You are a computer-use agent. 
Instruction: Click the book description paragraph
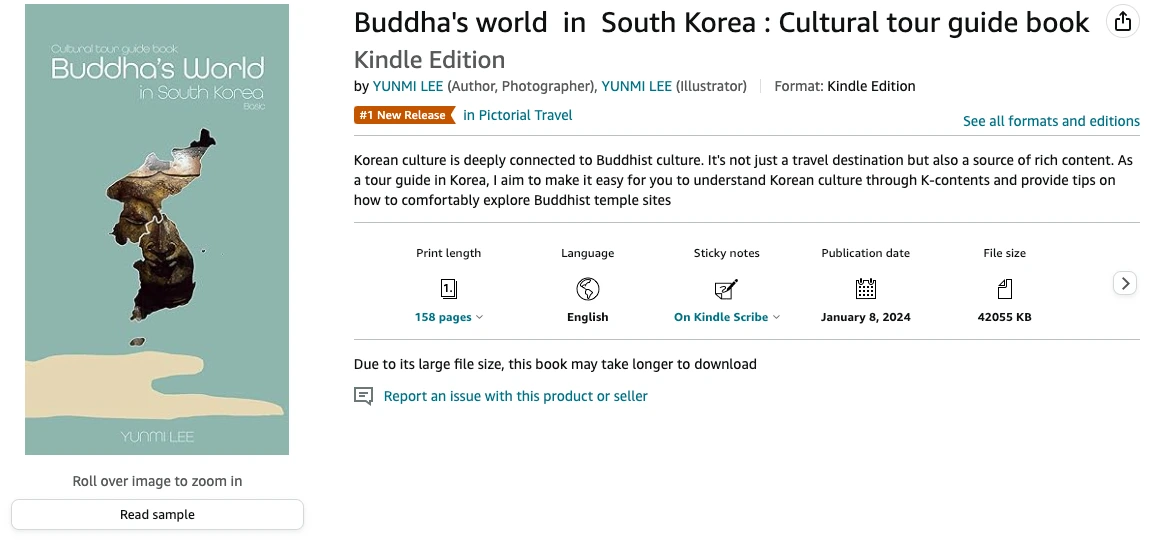click(x=745, y=180)
